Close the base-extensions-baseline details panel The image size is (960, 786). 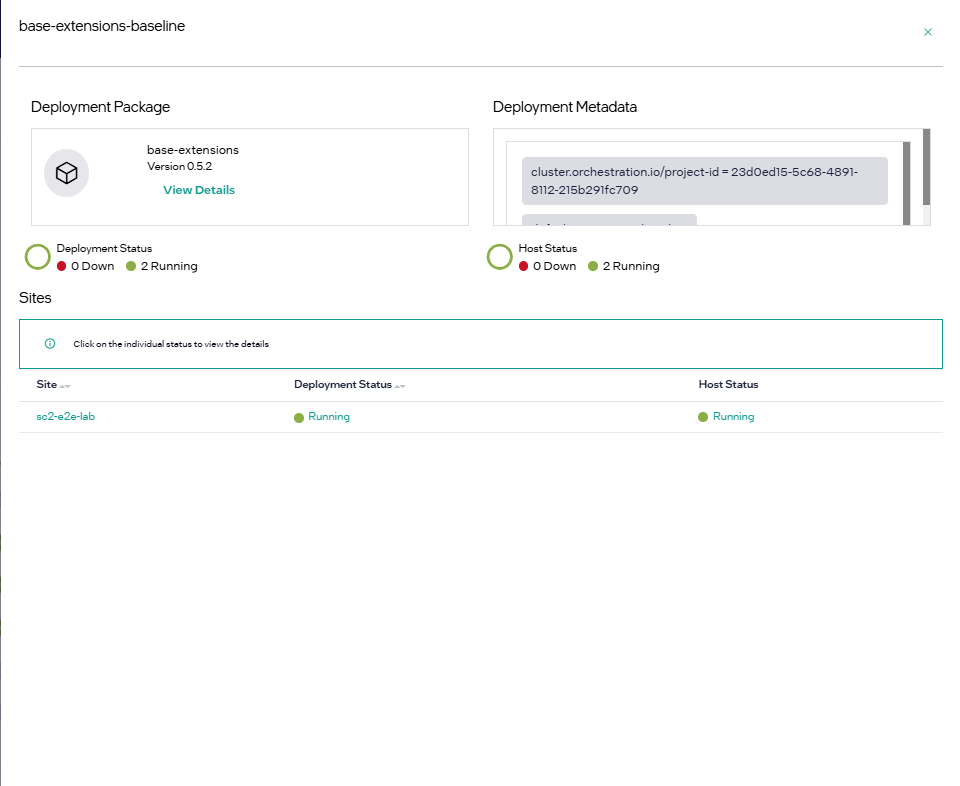pyautogui.click(x=928, y=32)
